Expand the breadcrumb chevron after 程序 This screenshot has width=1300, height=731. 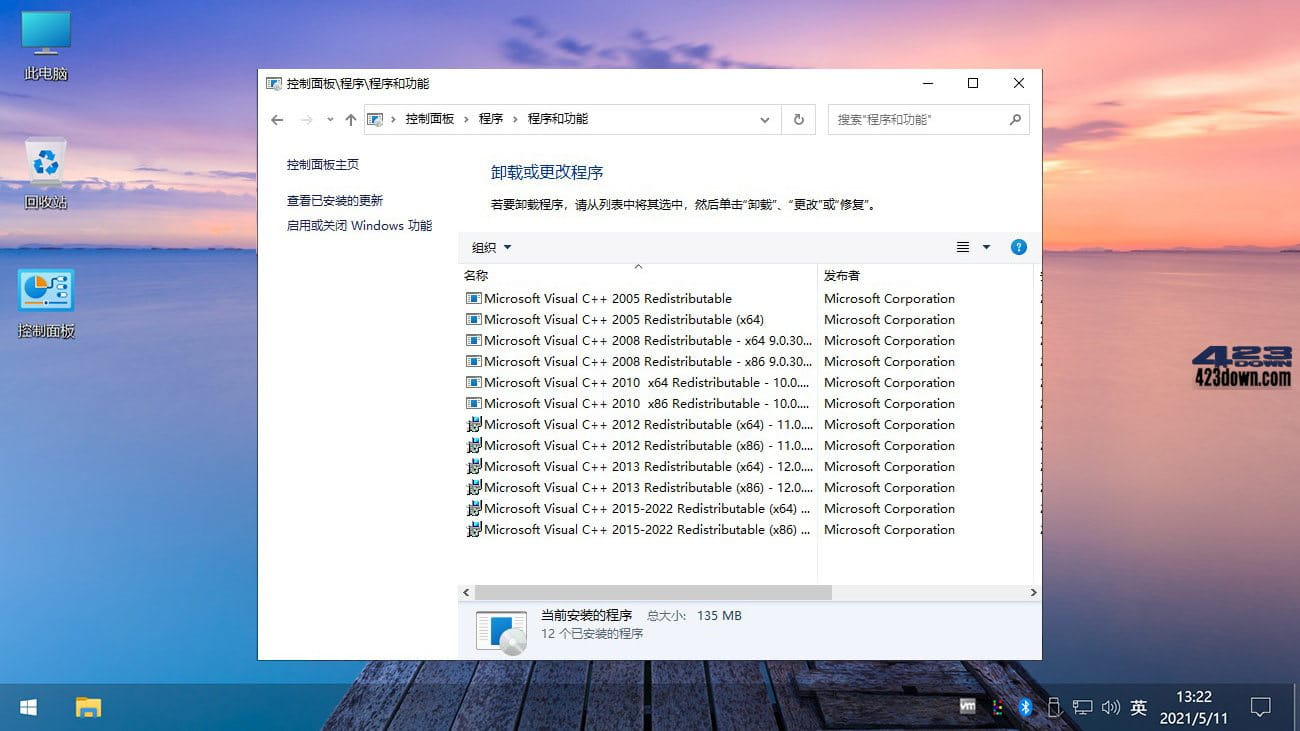[x=513, y=119]
